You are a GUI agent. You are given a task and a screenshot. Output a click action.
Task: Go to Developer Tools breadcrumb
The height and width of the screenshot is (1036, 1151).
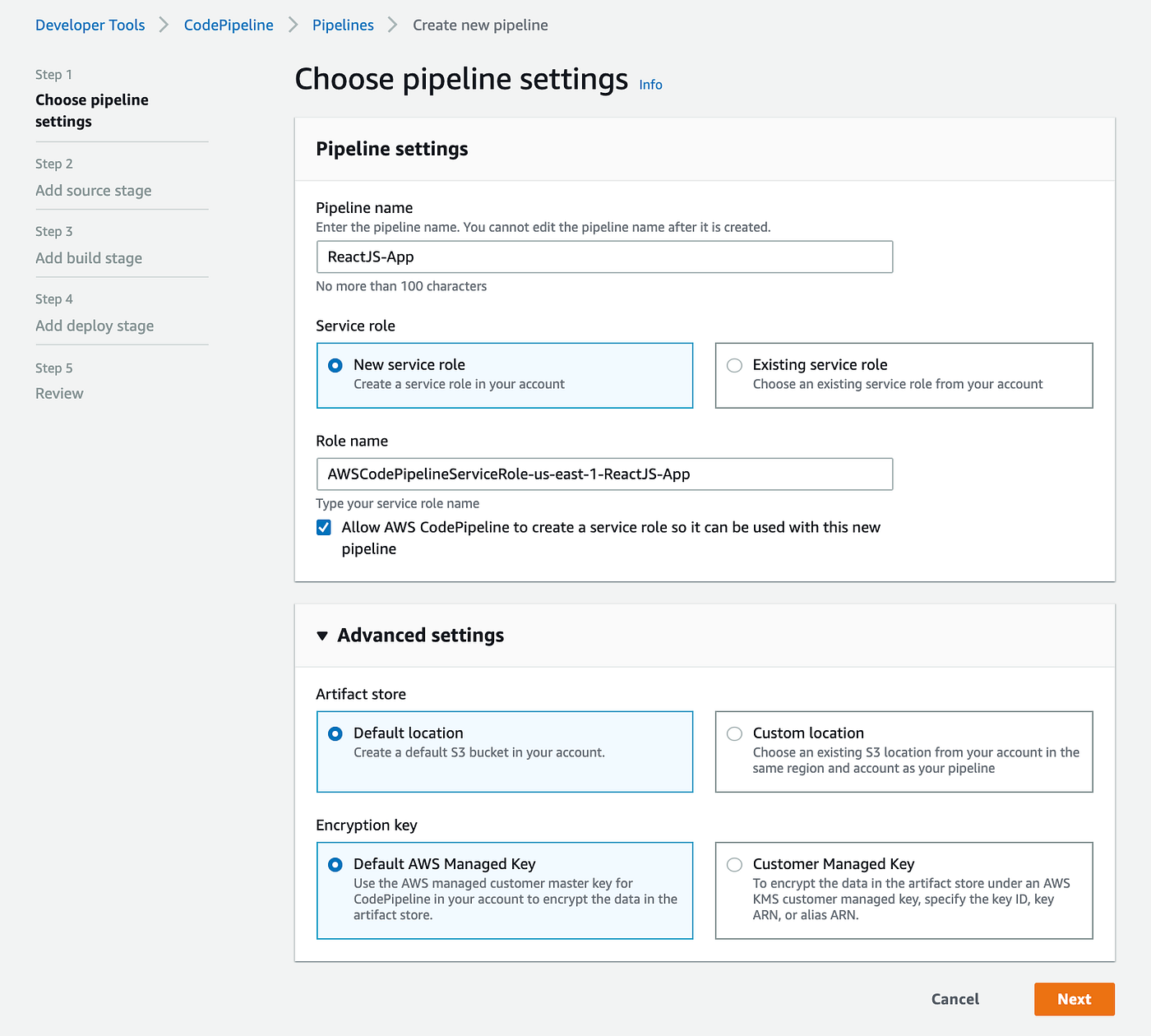[x=90, y=25]
